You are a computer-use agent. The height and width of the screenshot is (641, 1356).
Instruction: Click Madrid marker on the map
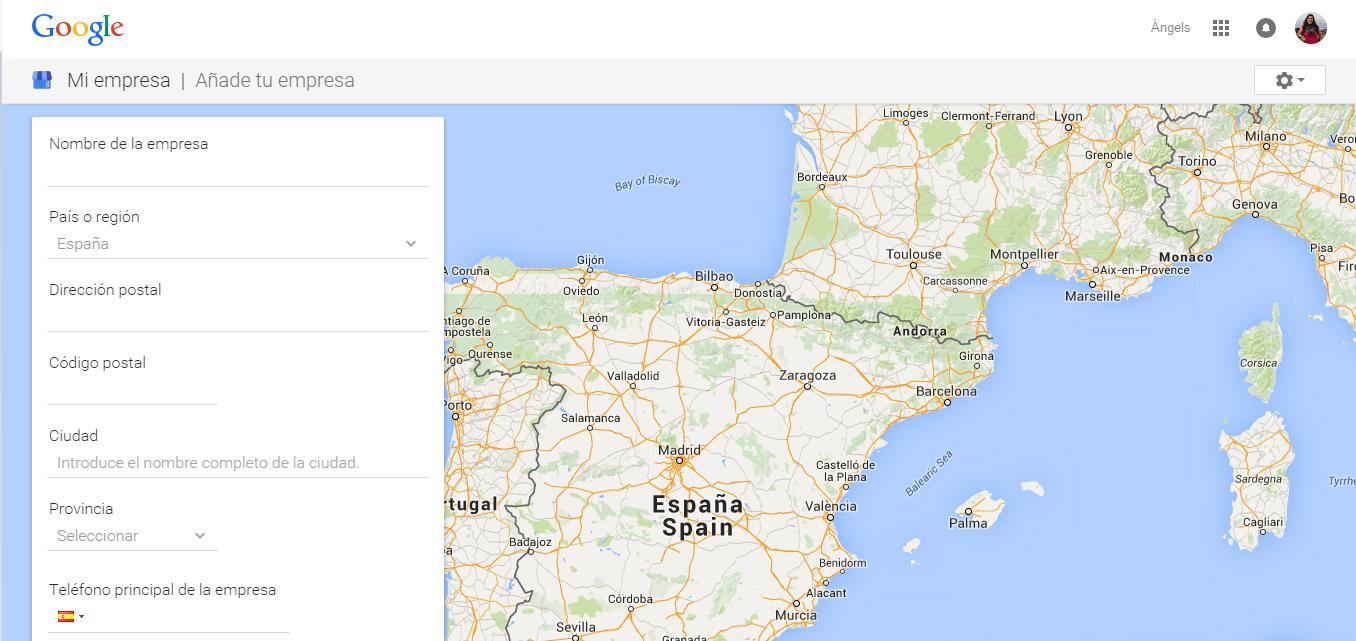click(x=678, y=462)
